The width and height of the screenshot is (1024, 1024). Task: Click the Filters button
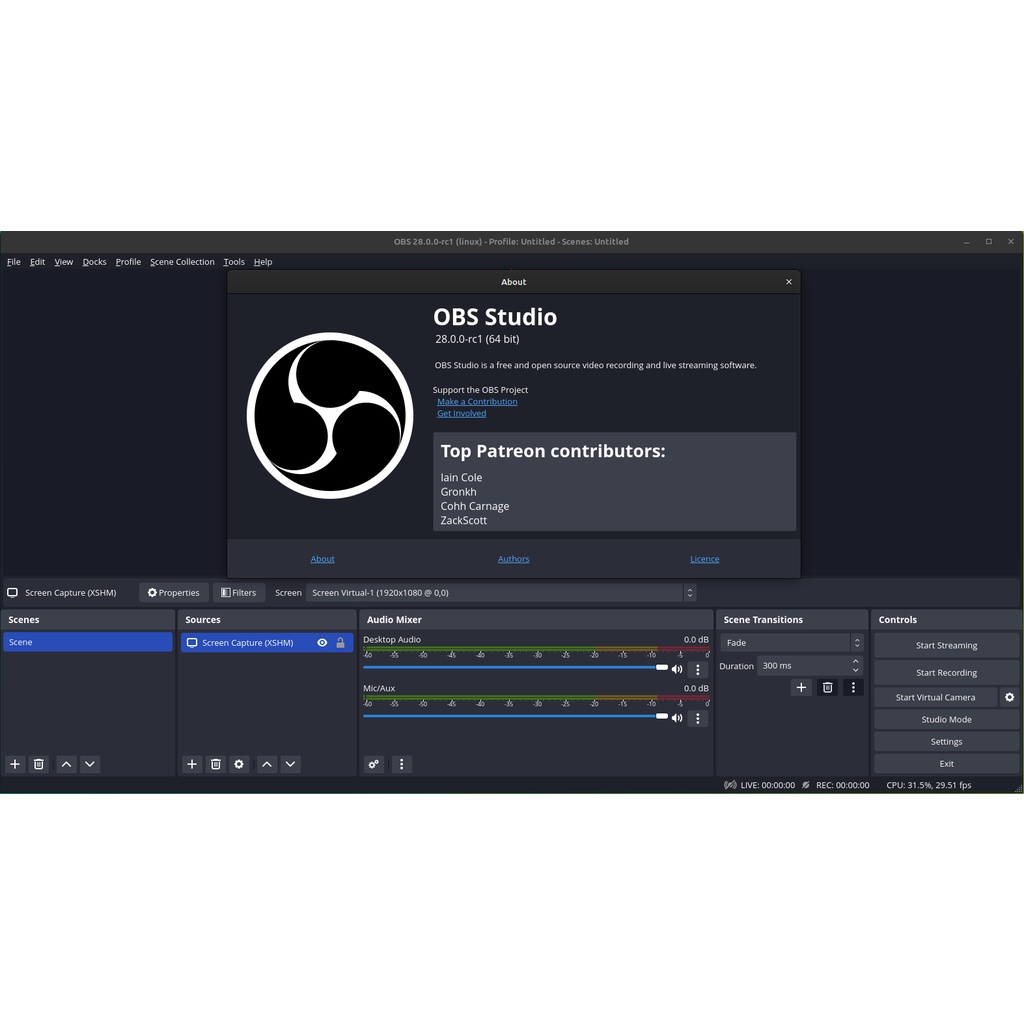[239, 593]
